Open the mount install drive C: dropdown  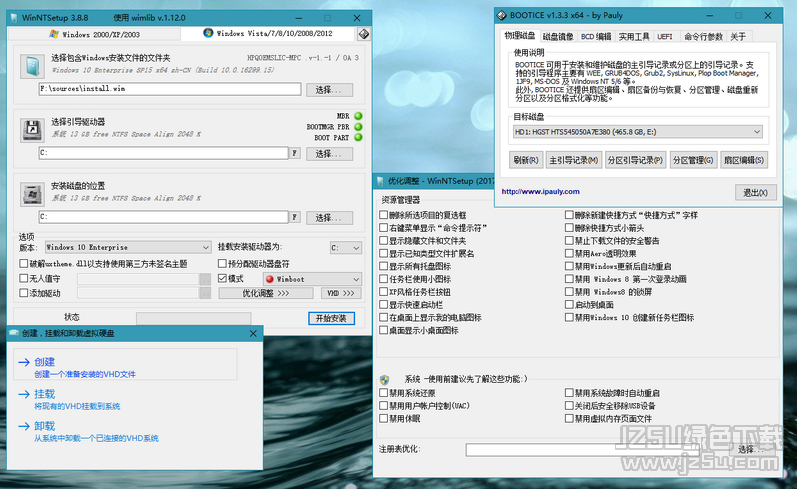coord(346,248)
